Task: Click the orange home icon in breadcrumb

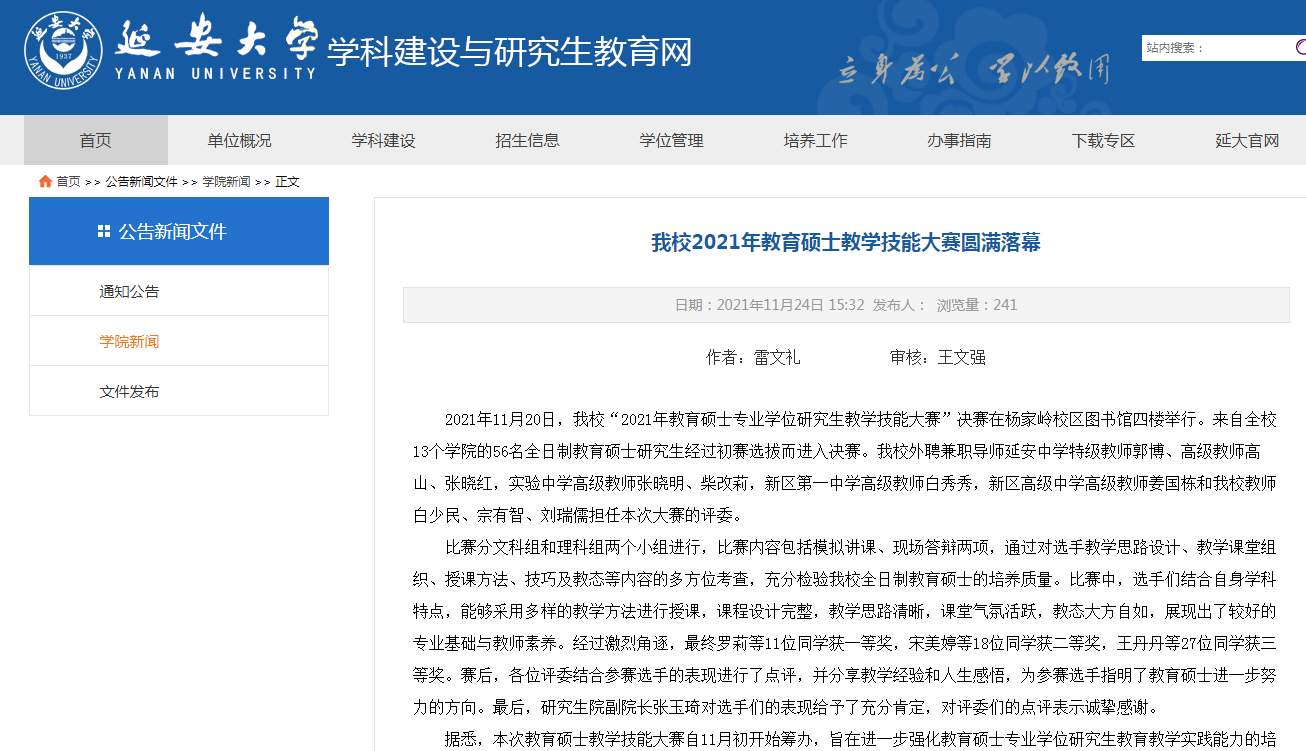Action: [x=45, y=181]
